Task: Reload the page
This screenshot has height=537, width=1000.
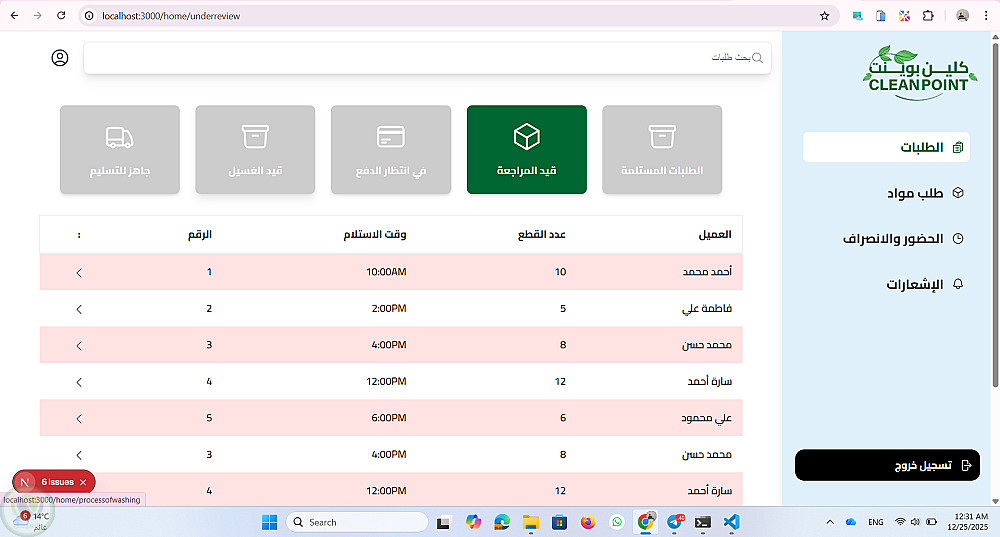Action: (61, 15)
